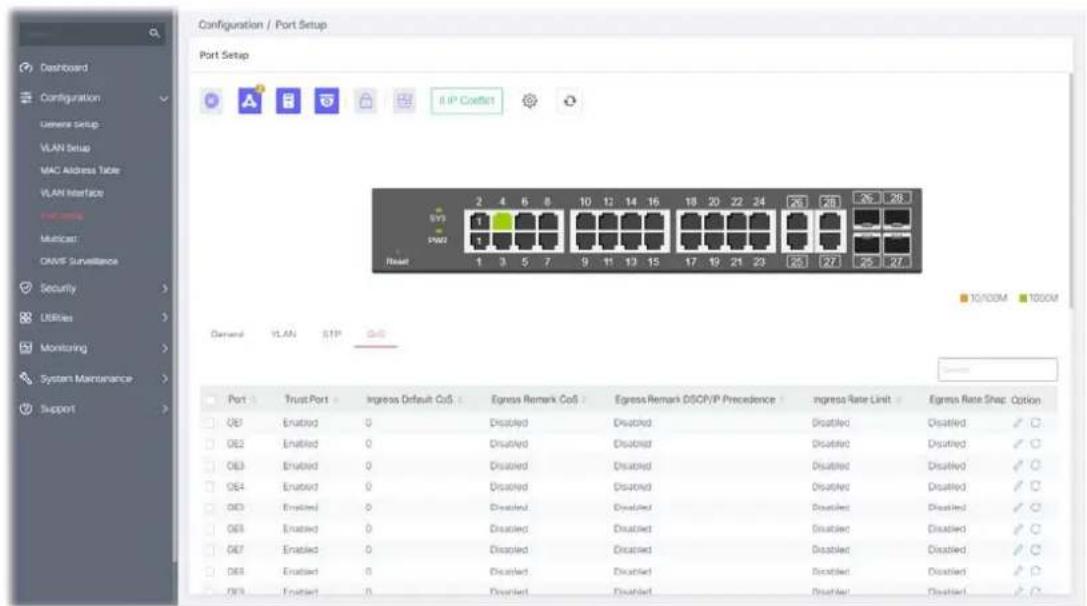This screenshot has width=1087, height=606.
Task: Select port 10 on the switch diagram
Action: 586,221
